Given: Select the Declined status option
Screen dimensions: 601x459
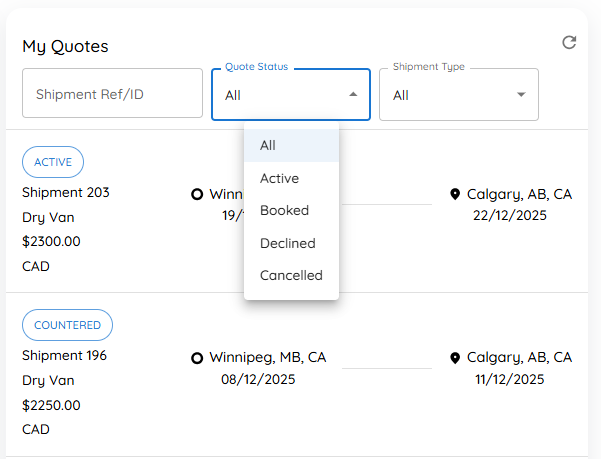Looking at the screenshot, I should click(x=291, y=243).
